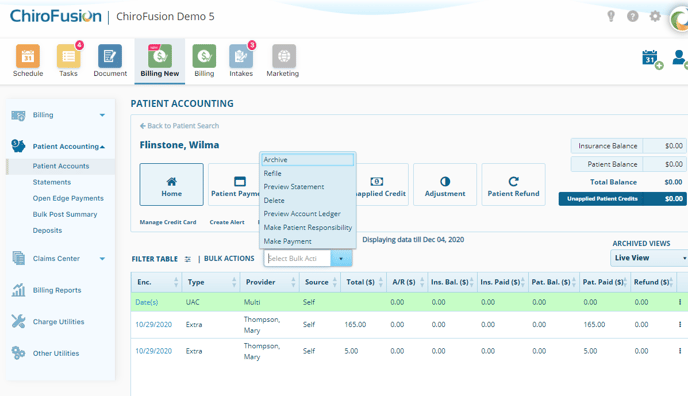688x396 pixels.
Task: Open the Marketing globe icon
Action: (x=283, y=56)
